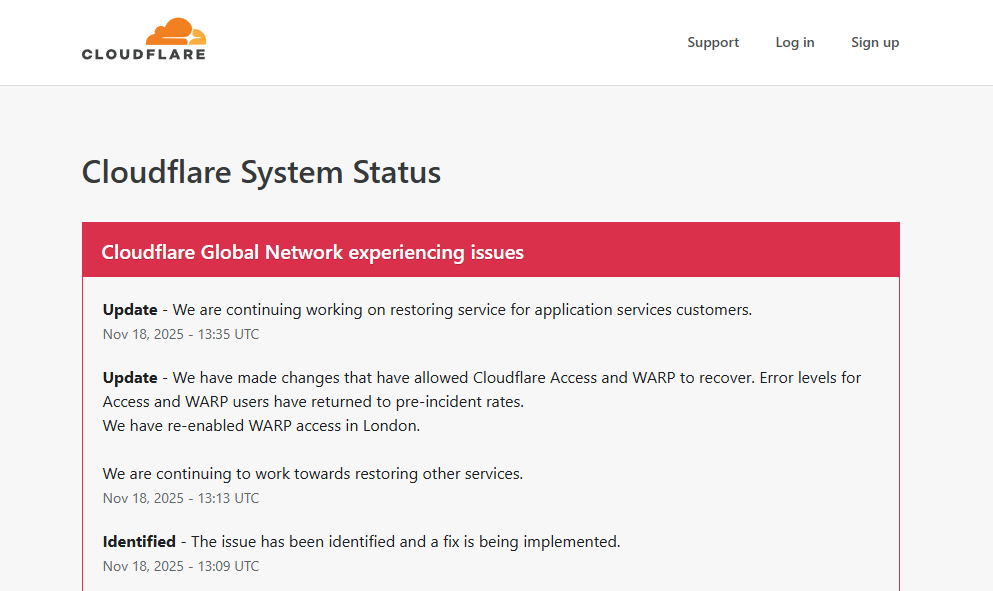Viewport: 993px width, 591px height.
Task: Click the re-enabled WARP access in London line
Action: (x=261, y=426)
